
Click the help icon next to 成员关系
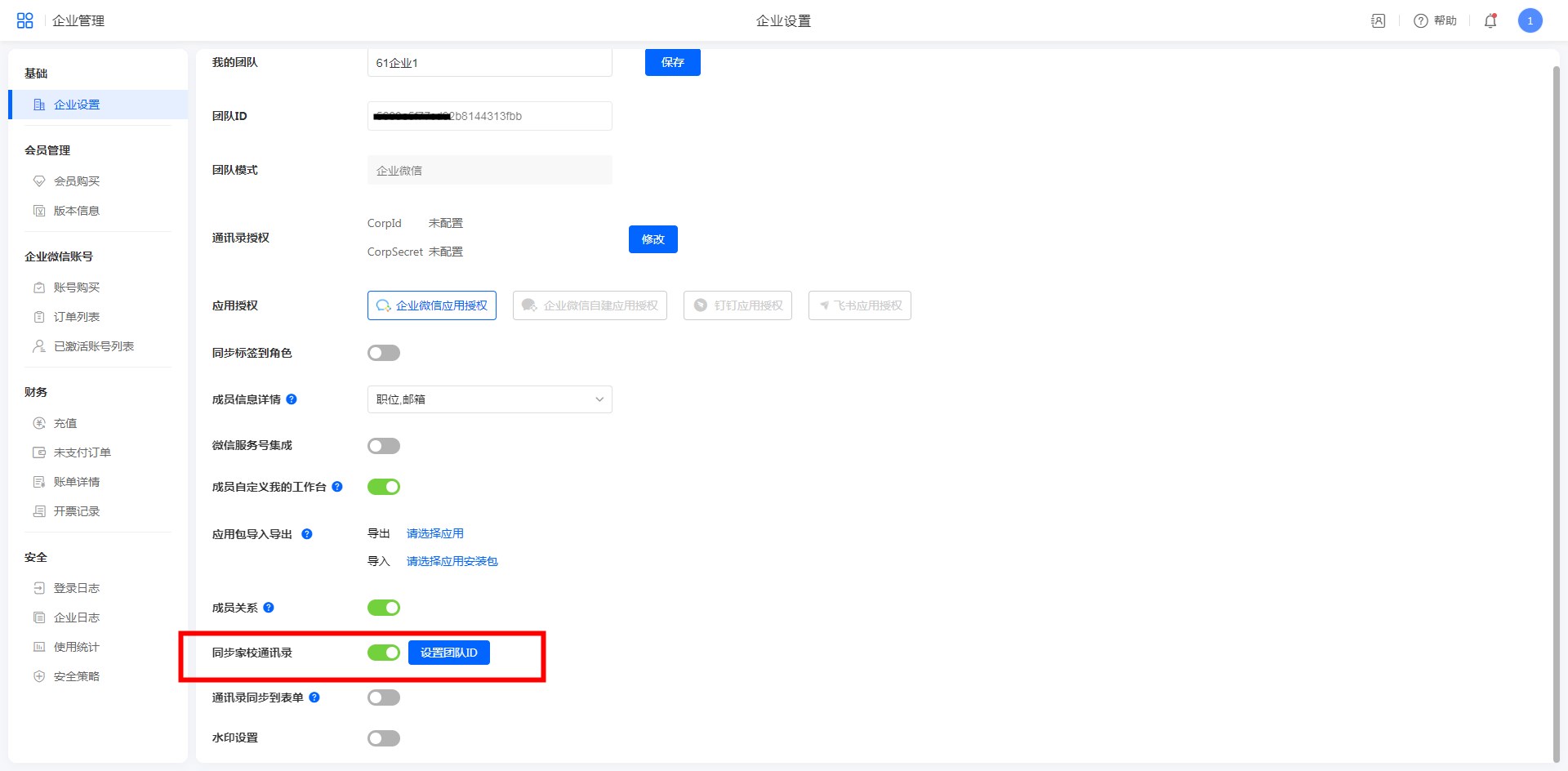269,608
